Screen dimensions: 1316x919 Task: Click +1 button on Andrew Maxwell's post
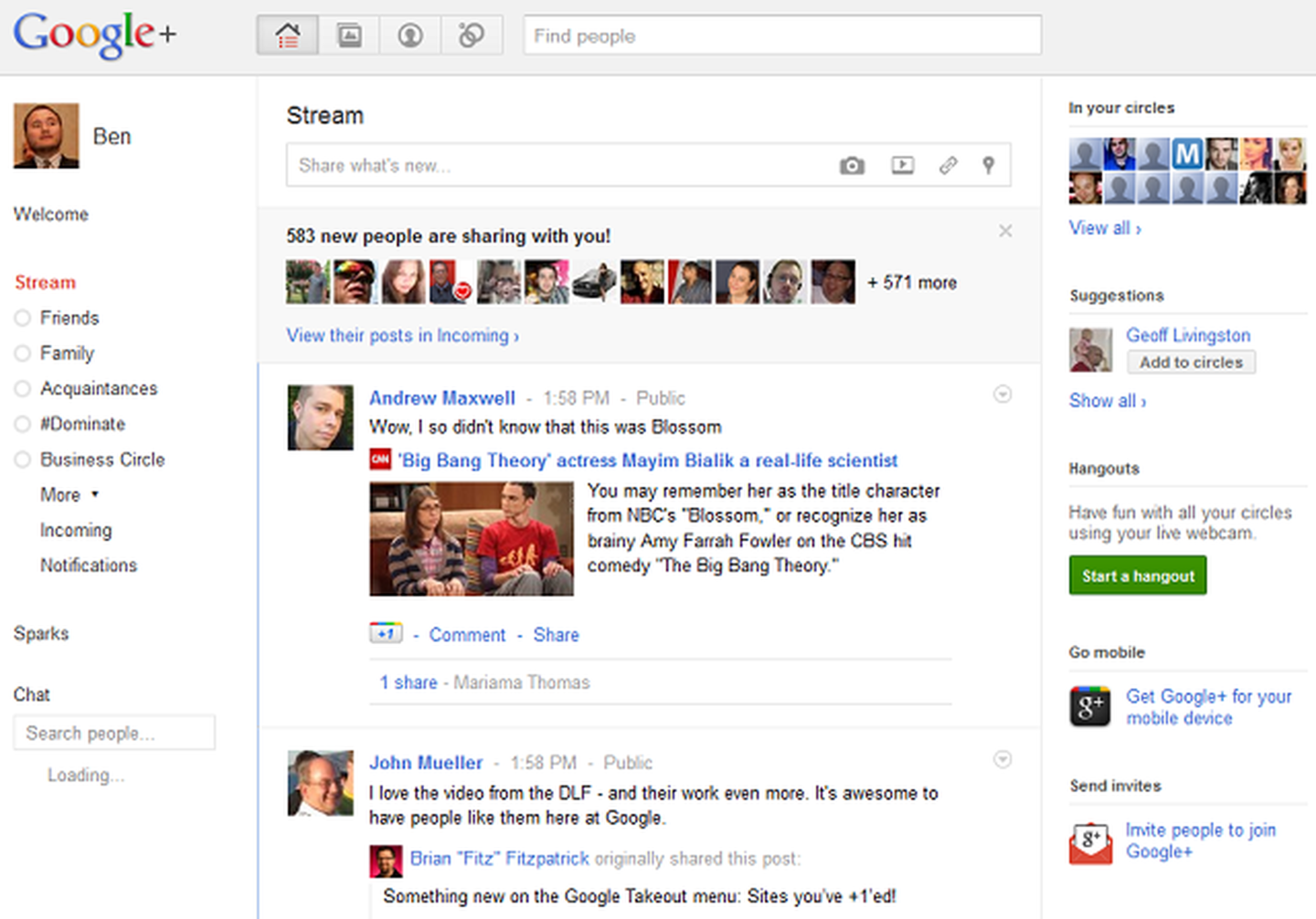[x=386, y=633]
